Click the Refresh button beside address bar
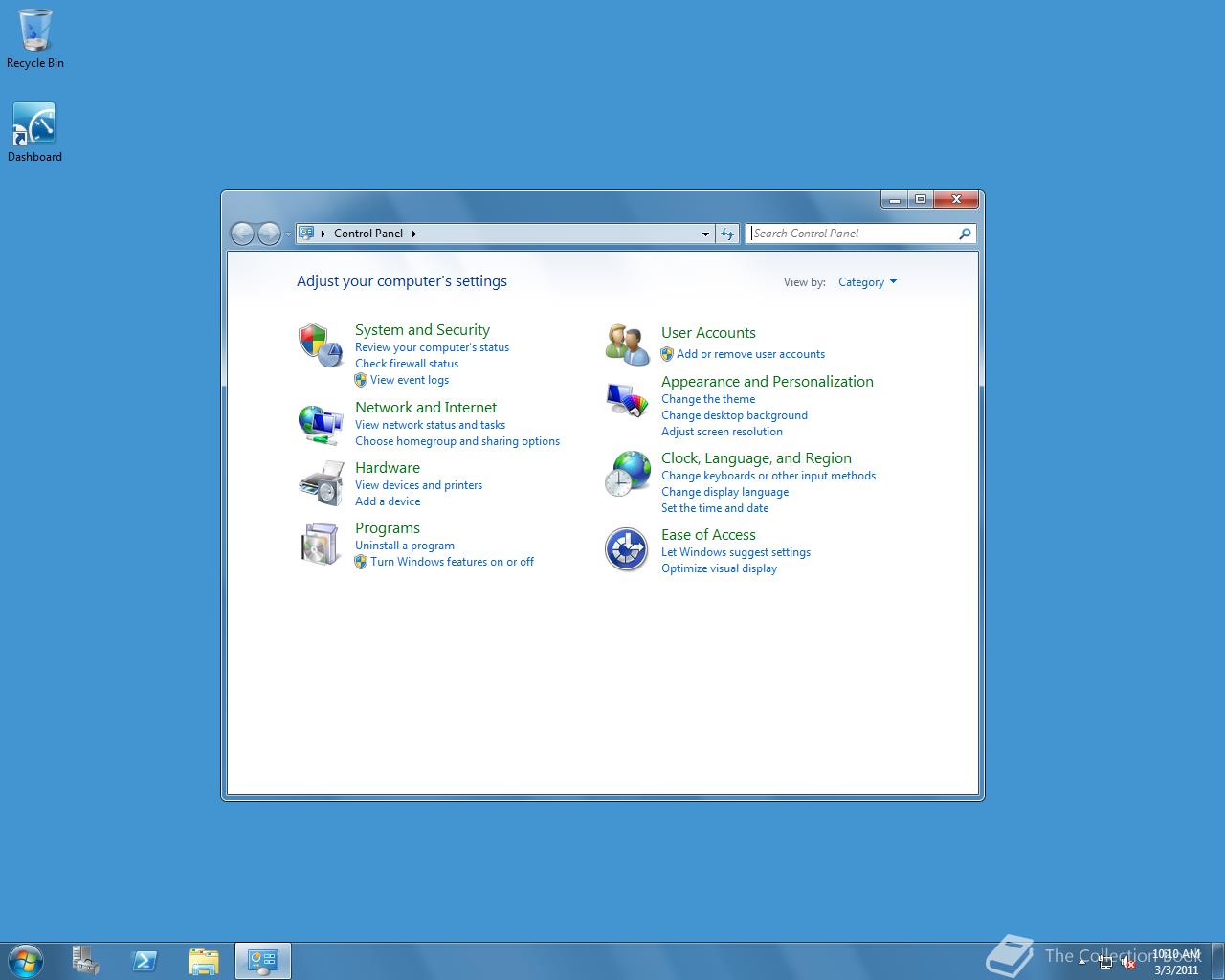The image size is (1225, 980). coord(727,234)
